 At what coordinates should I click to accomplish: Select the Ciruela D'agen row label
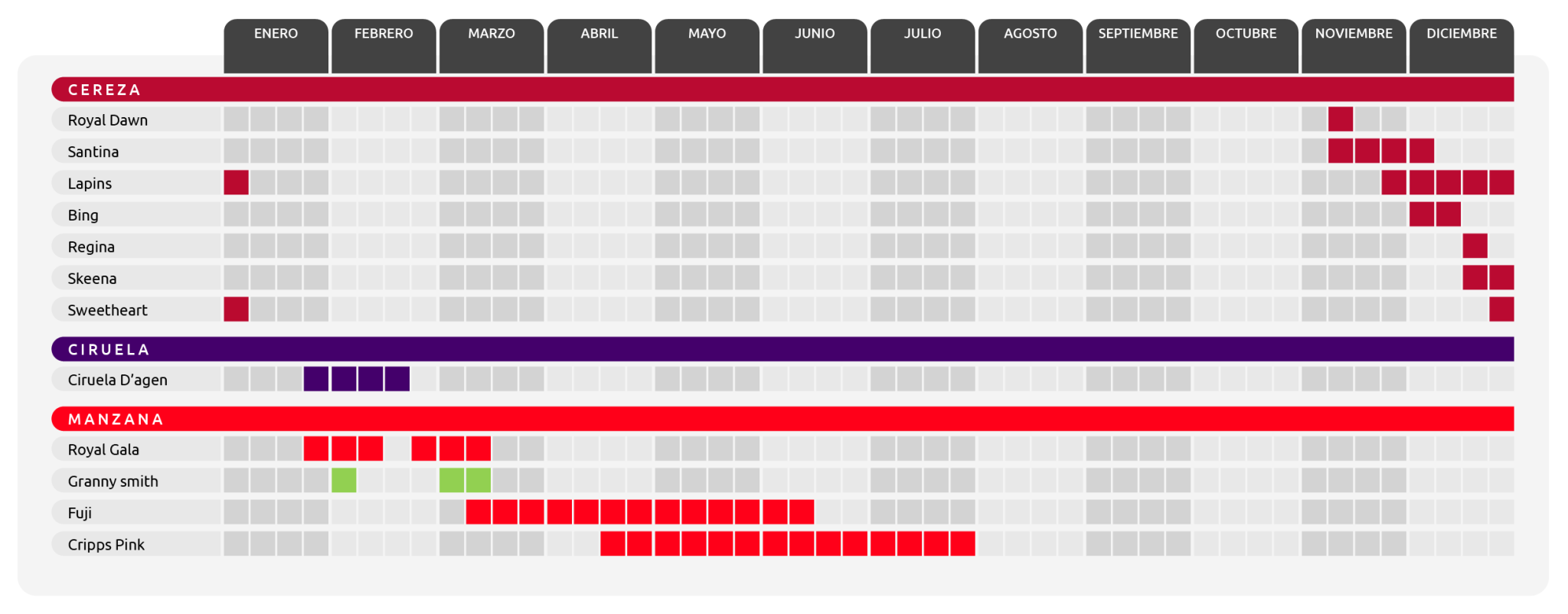117,380
